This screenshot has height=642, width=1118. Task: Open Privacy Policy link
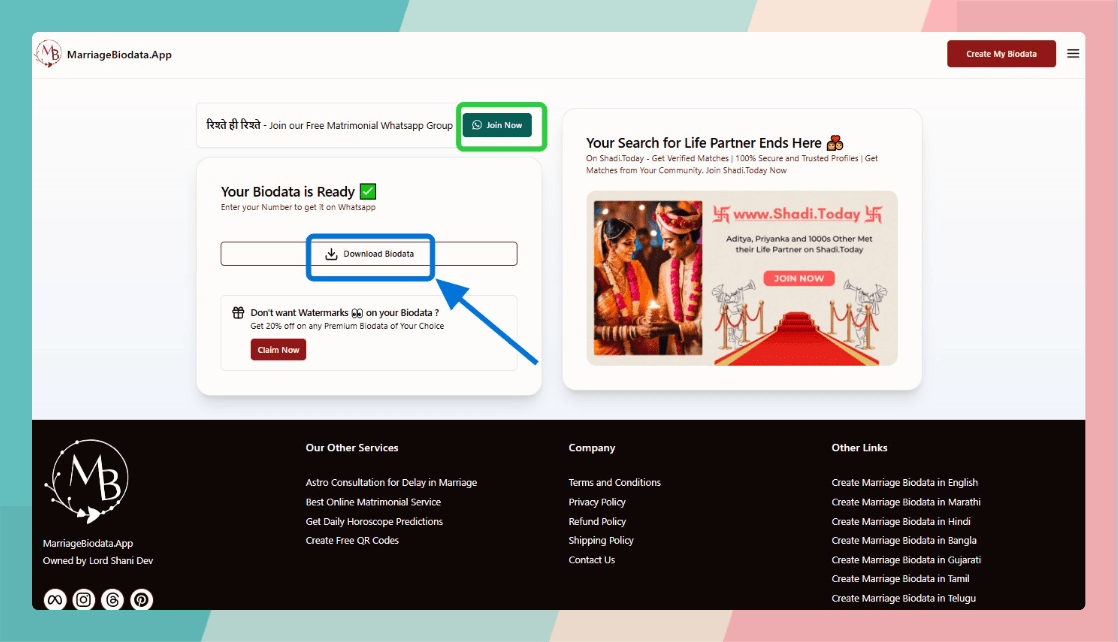pyautogui.click(x=597, y=501)
